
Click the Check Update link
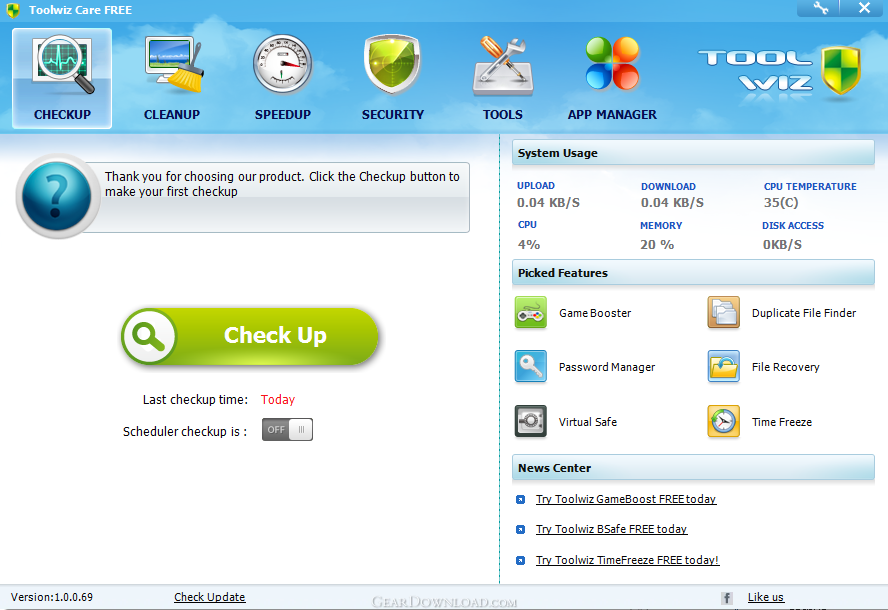pyautogui.click(x=210, y=597)
